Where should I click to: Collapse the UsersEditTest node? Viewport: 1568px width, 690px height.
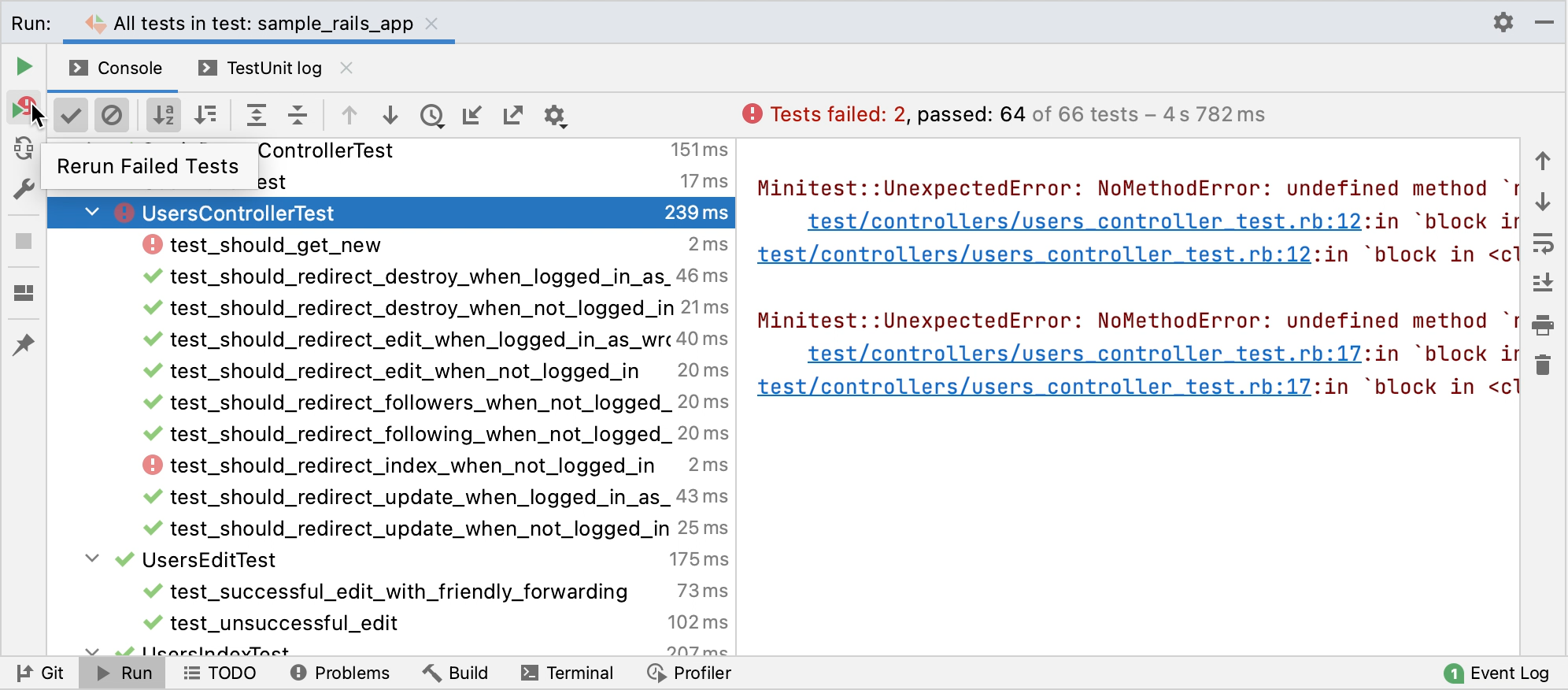pos(92,559)
